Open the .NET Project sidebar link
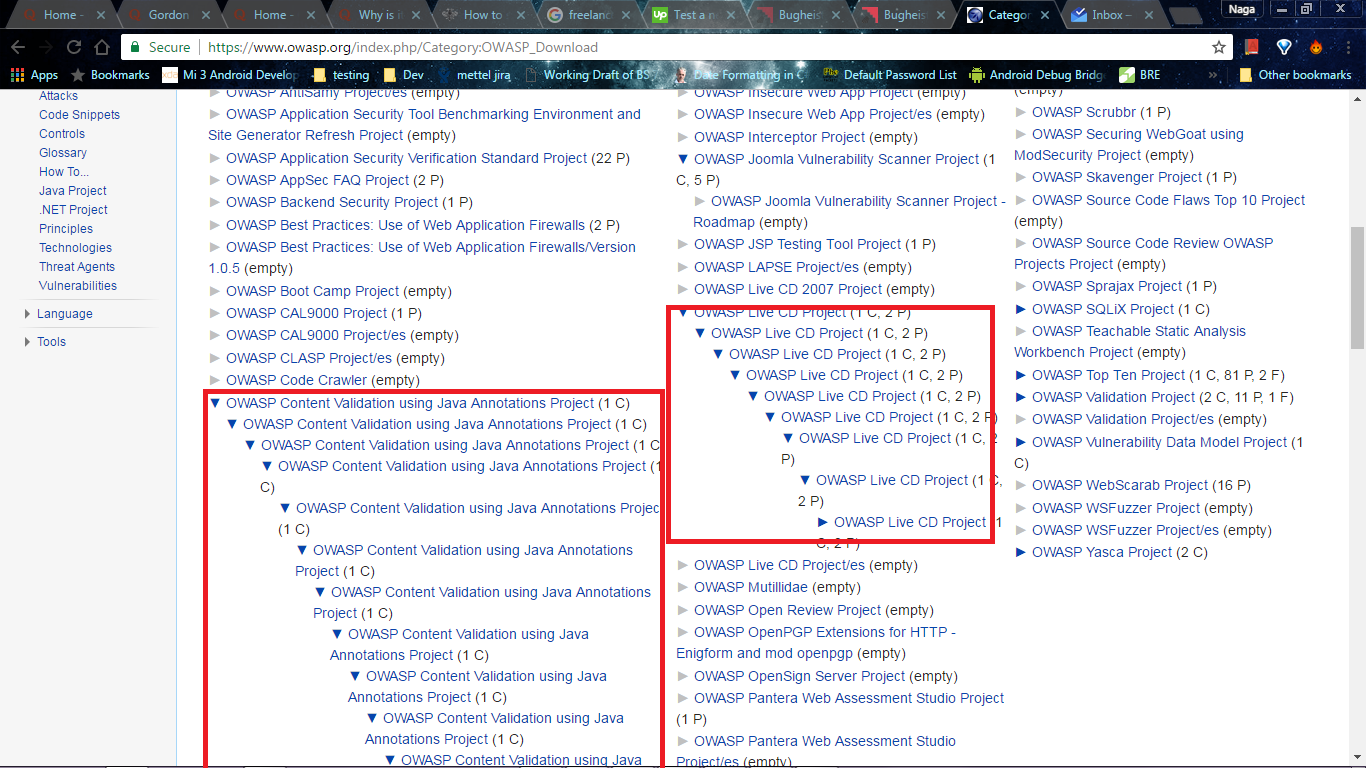1366x768 pixels. coord(73,210)
